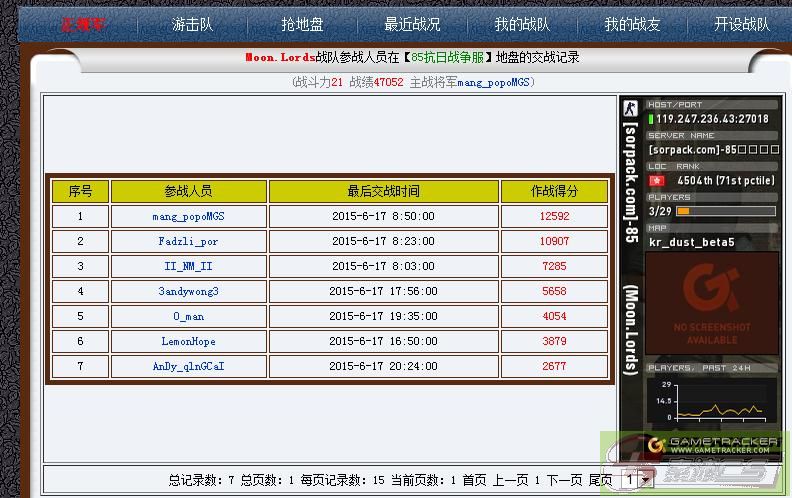Click the red logo in navigation bar
The width and height of the screenshot is (792, 498).
coord(83,24)
